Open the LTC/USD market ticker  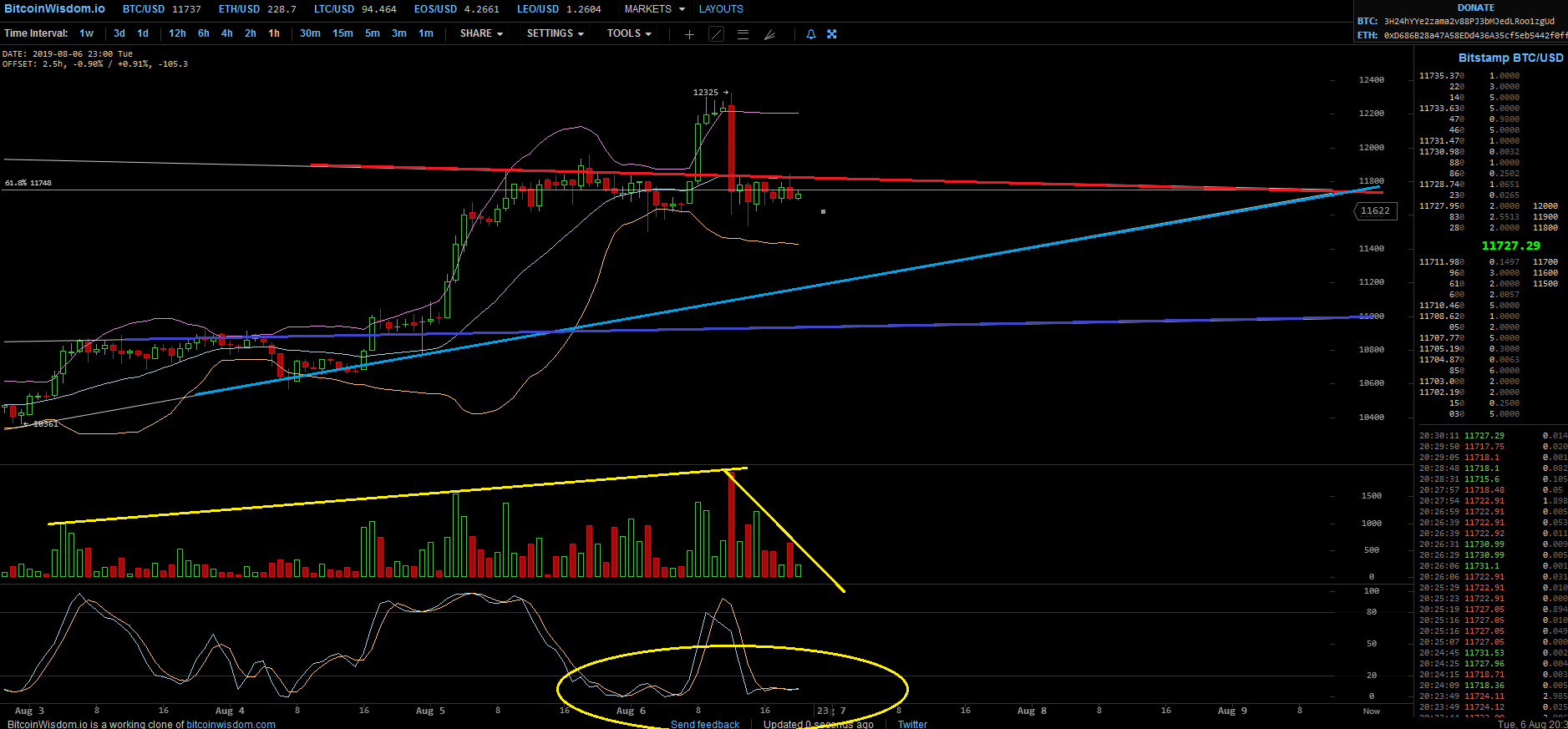point(355,9)
